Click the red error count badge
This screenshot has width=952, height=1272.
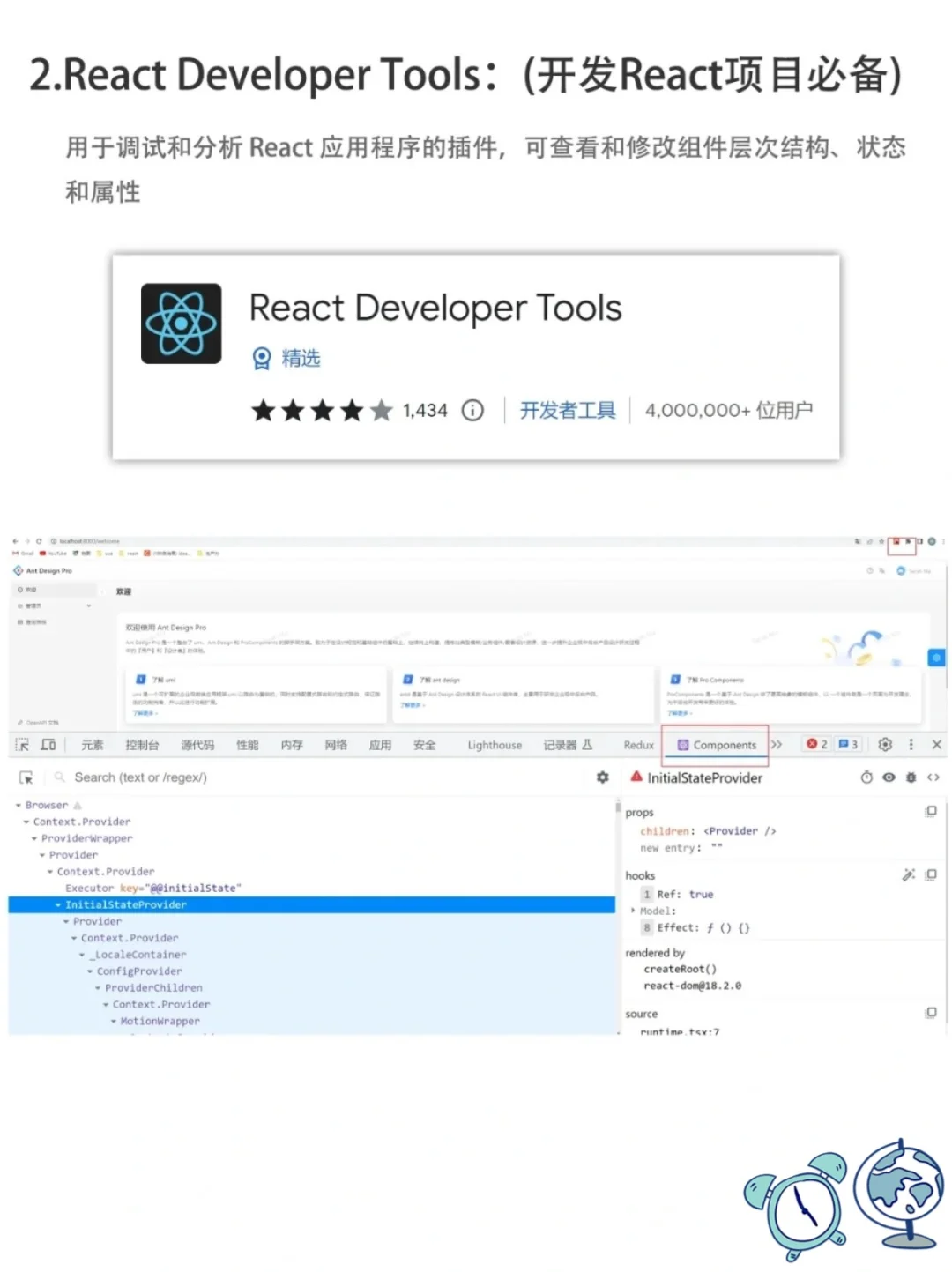[816, 745]
